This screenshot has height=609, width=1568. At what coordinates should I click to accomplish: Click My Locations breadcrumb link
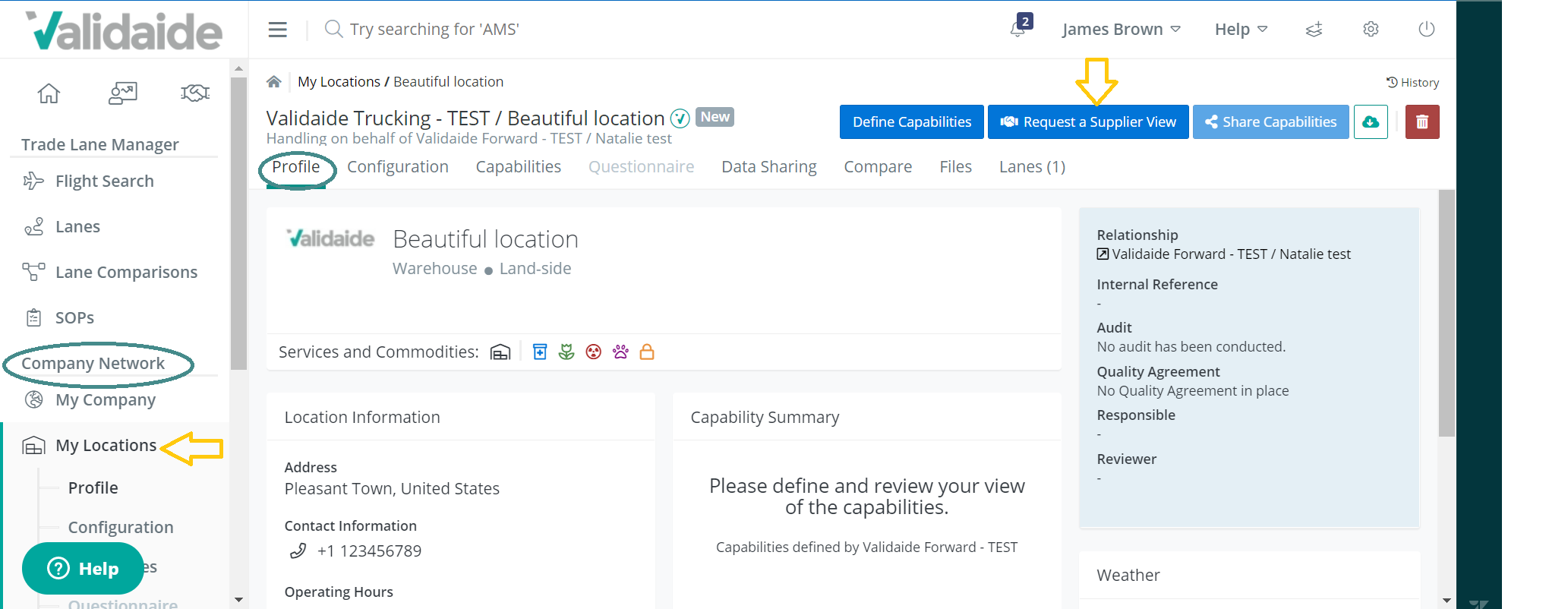339,82
